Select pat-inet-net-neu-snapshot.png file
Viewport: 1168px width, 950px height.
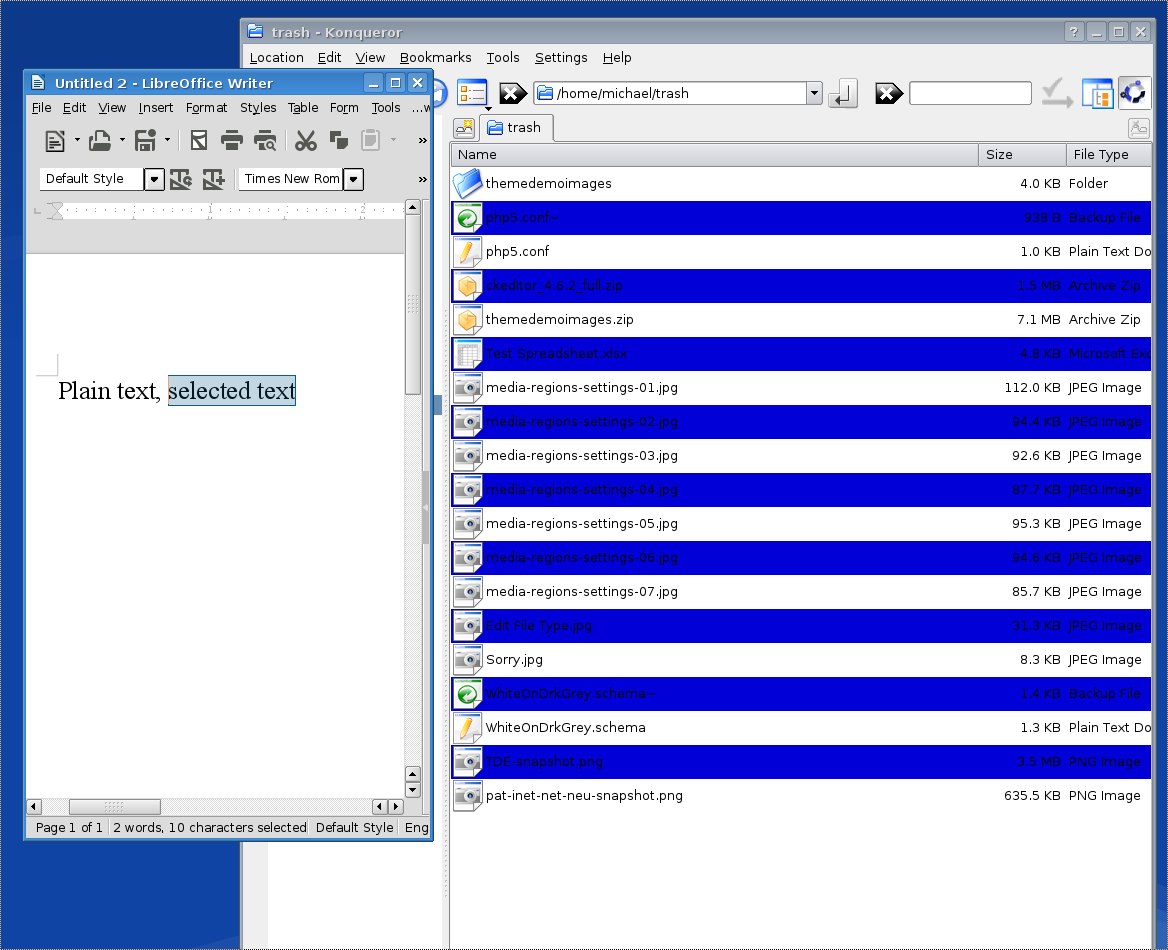[801, 796]
